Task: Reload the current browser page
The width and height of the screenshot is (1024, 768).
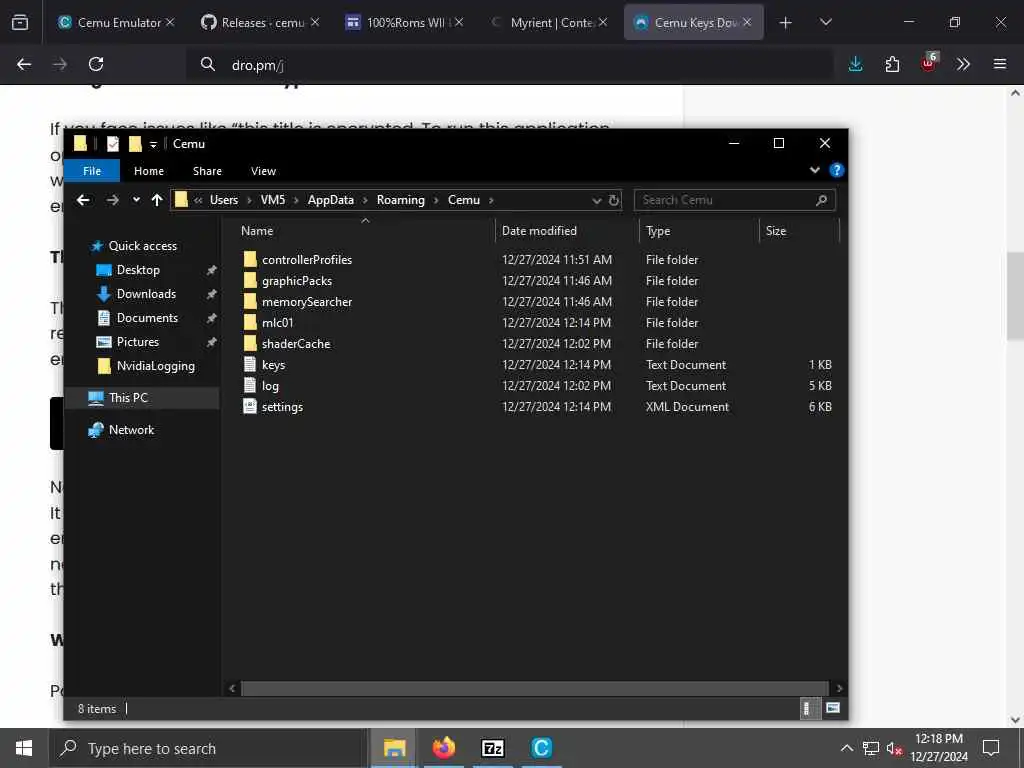Action: click(x=96, y=64)
